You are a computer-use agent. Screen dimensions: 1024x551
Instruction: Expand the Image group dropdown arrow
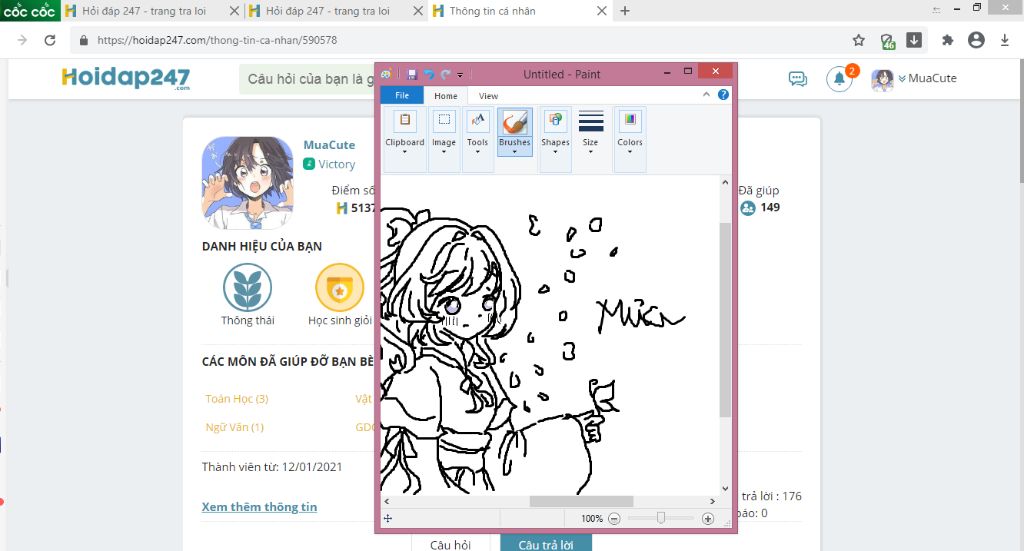click(x=444, y=152)
